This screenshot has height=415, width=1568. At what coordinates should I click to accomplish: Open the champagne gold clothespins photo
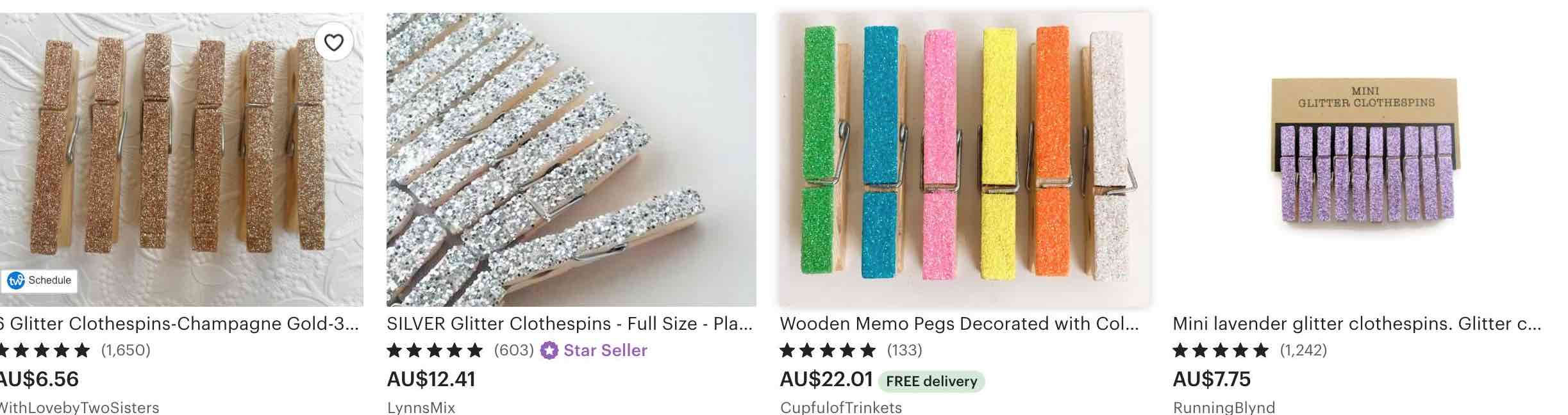[x=181, y=159]
